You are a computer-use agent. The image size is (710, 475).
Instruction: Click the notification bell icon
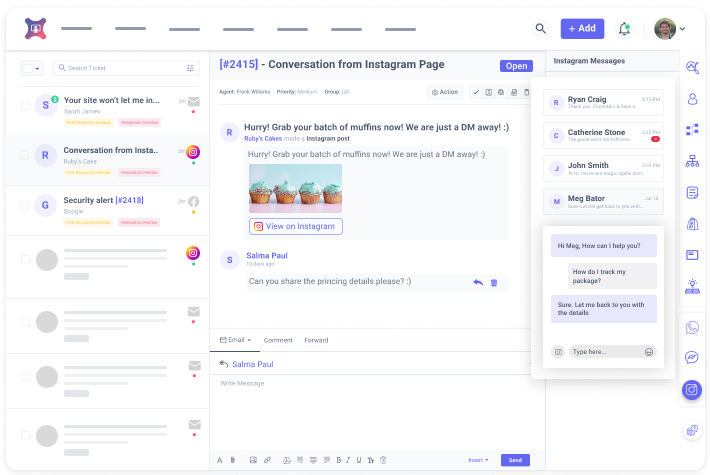click(x=625, y=29)
